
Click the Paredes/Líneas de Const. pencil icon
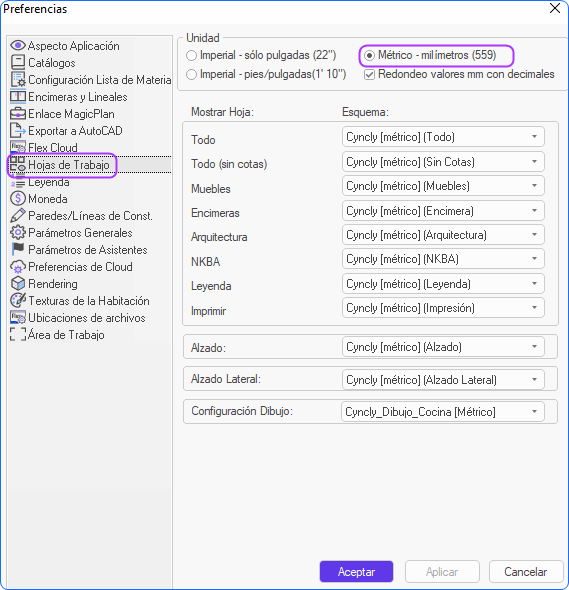(x=18, y=215)
